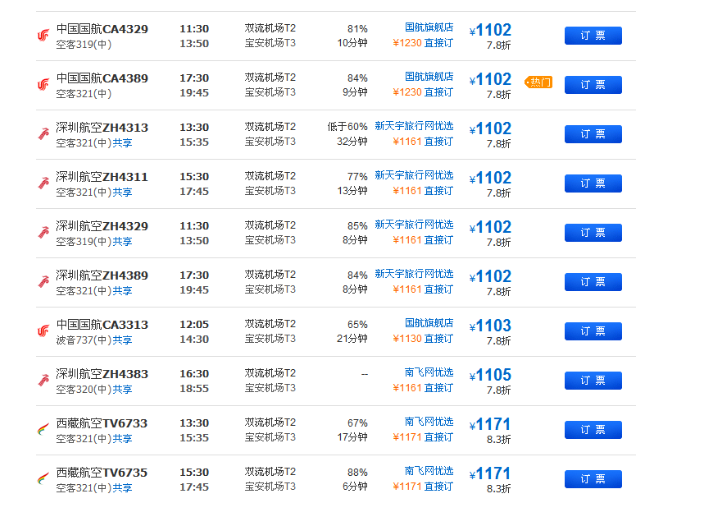This screenshot has width=701, height=507.
Task: Click price ¥1105 on ZH4383 row
Action: (490, 375)
